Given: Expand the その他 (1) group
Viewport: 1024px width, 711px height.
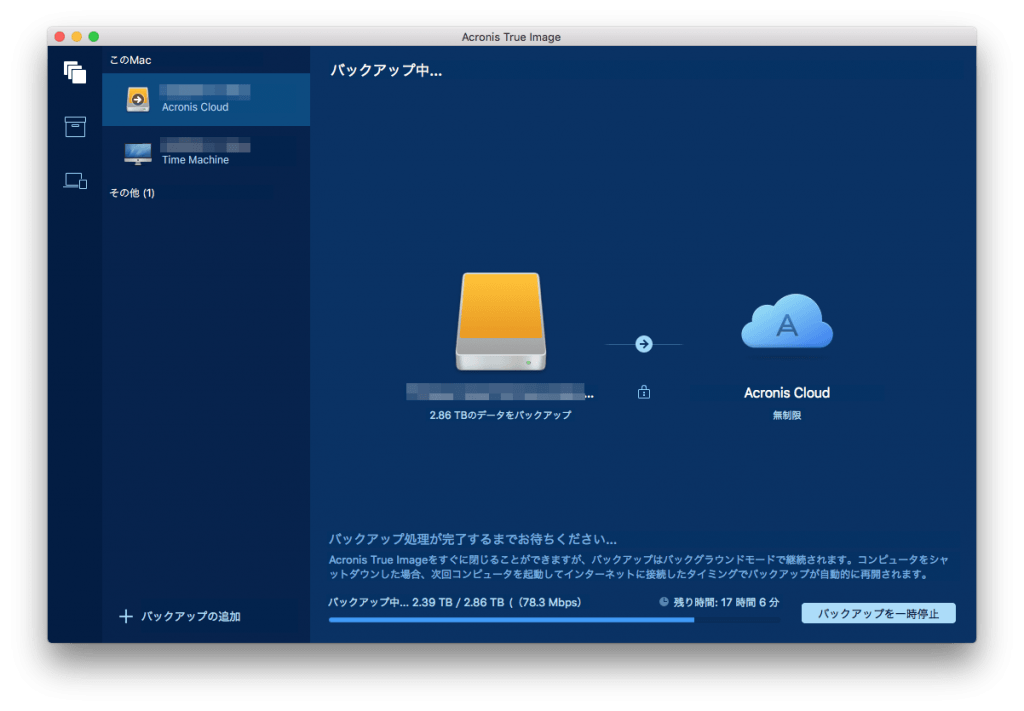Looking at the screenshot, I should (132, 193).
